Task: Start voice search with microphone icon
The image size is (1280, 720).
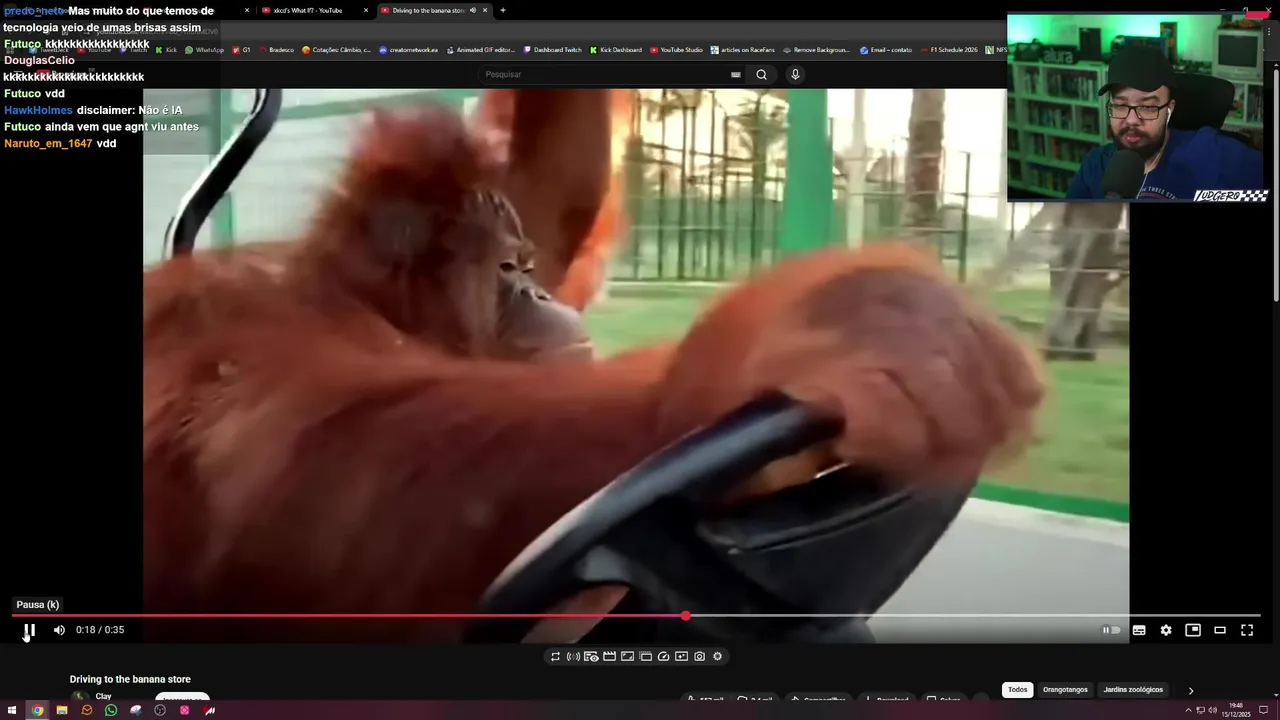Action: (795, 74)
